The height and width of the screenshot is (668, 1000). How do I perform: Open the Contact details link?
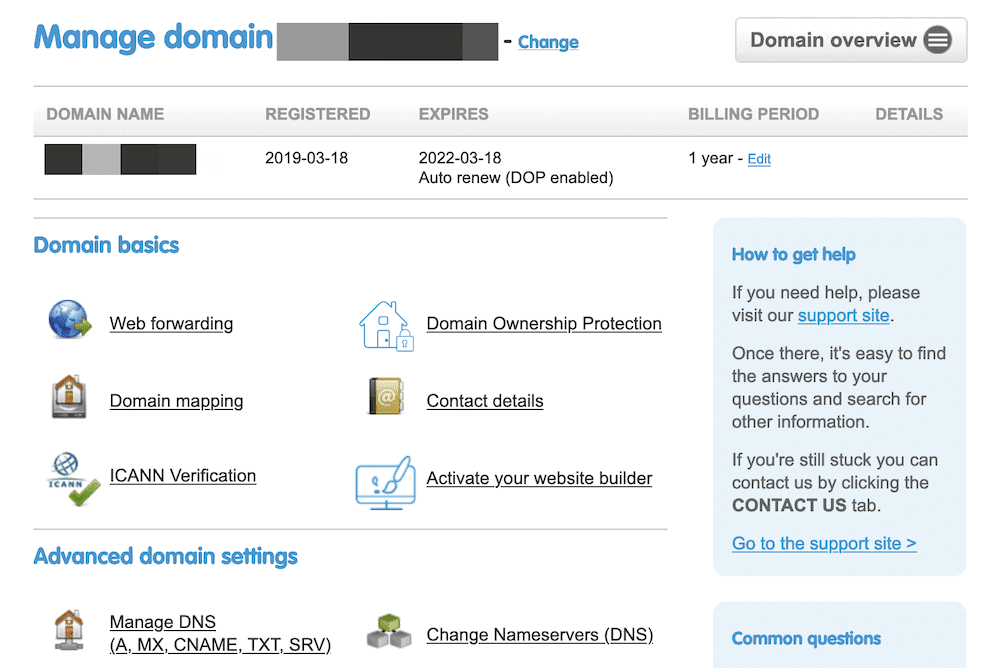[485, 401]
